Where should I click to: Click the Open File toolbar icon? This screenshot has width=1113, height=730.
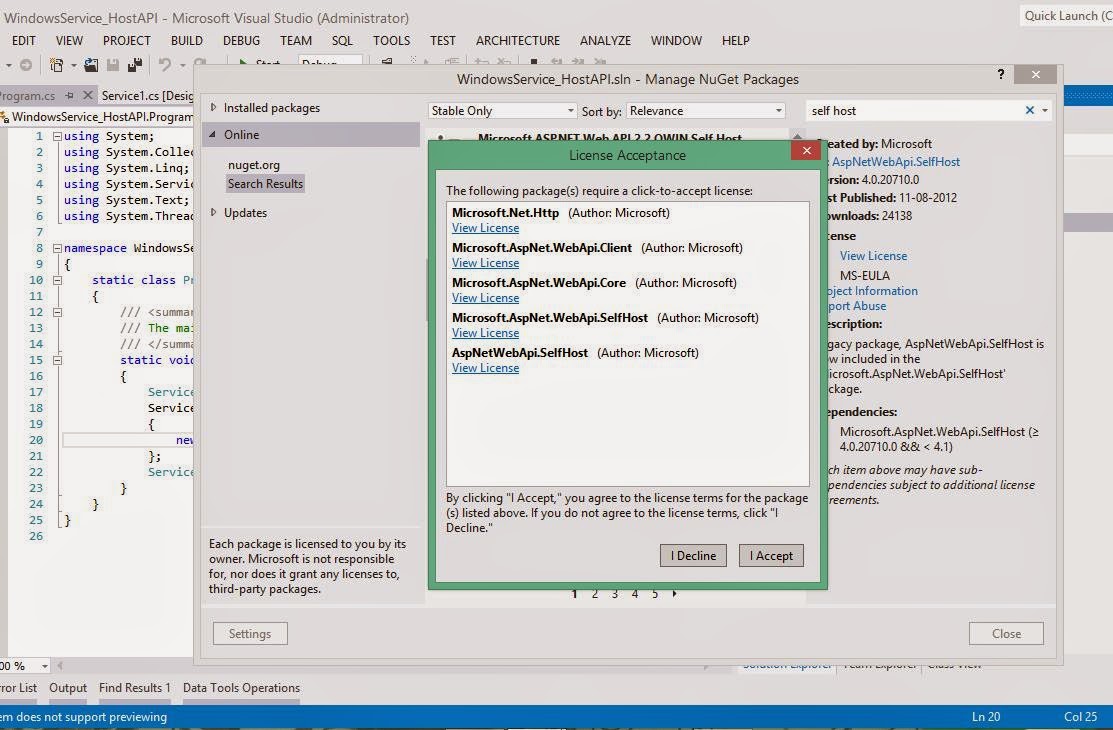[x=91, y=65]
